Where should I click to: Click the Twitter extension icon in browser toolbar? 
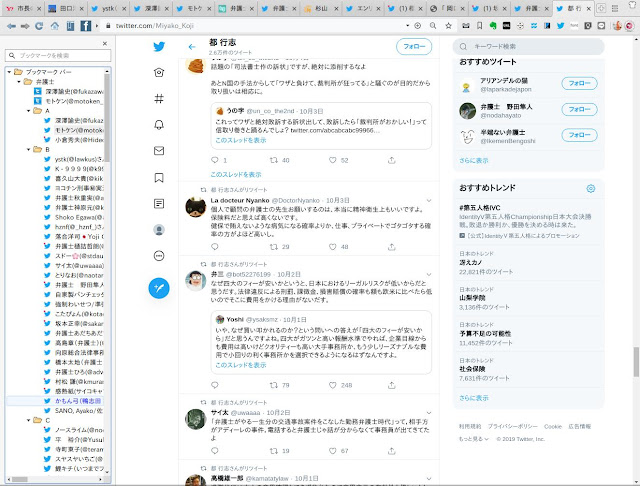[x=560, y=26]
